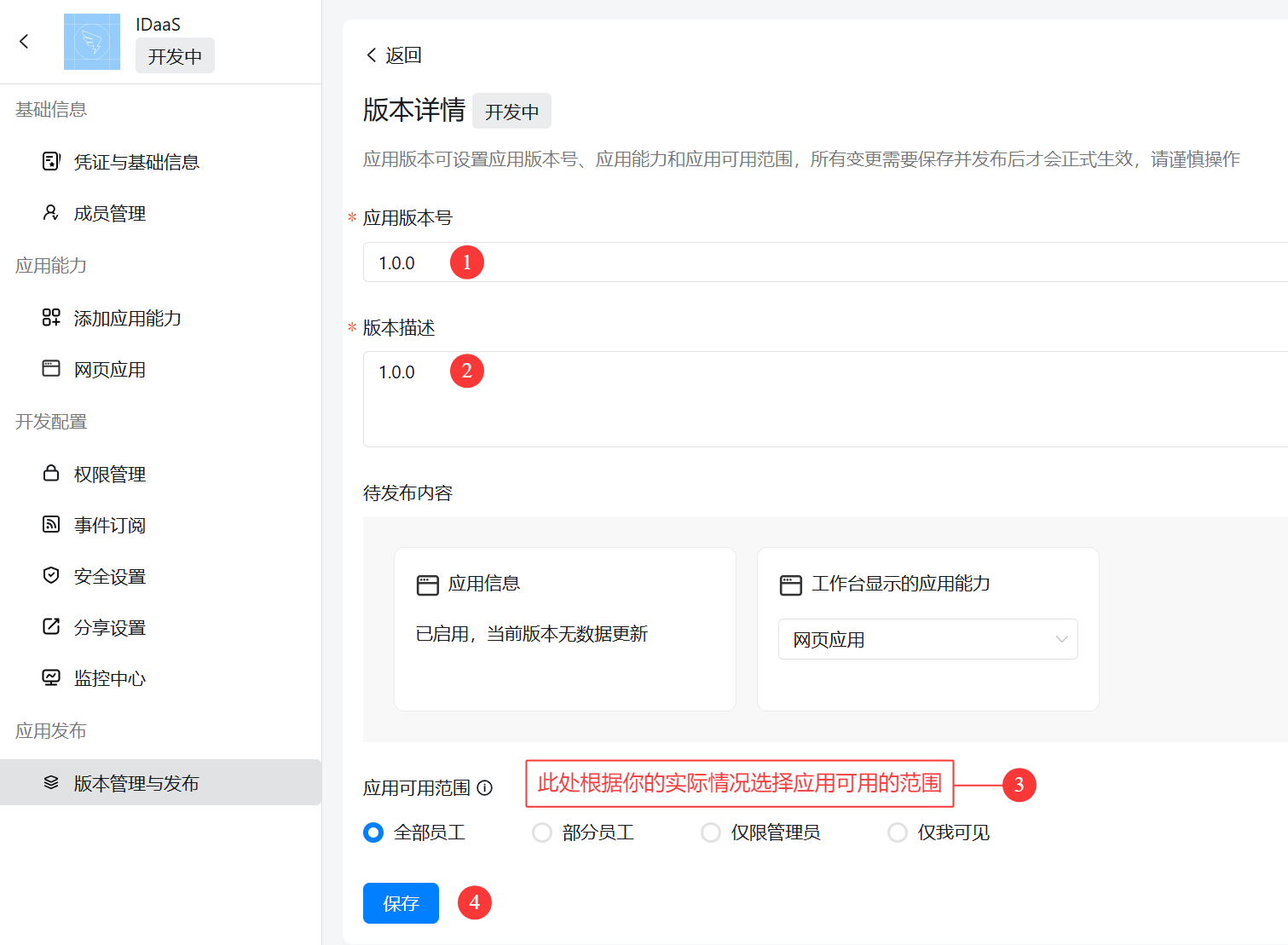Open the credentials and basic info icon
This screenshot has width=1288, height=945.
[51, 161]
